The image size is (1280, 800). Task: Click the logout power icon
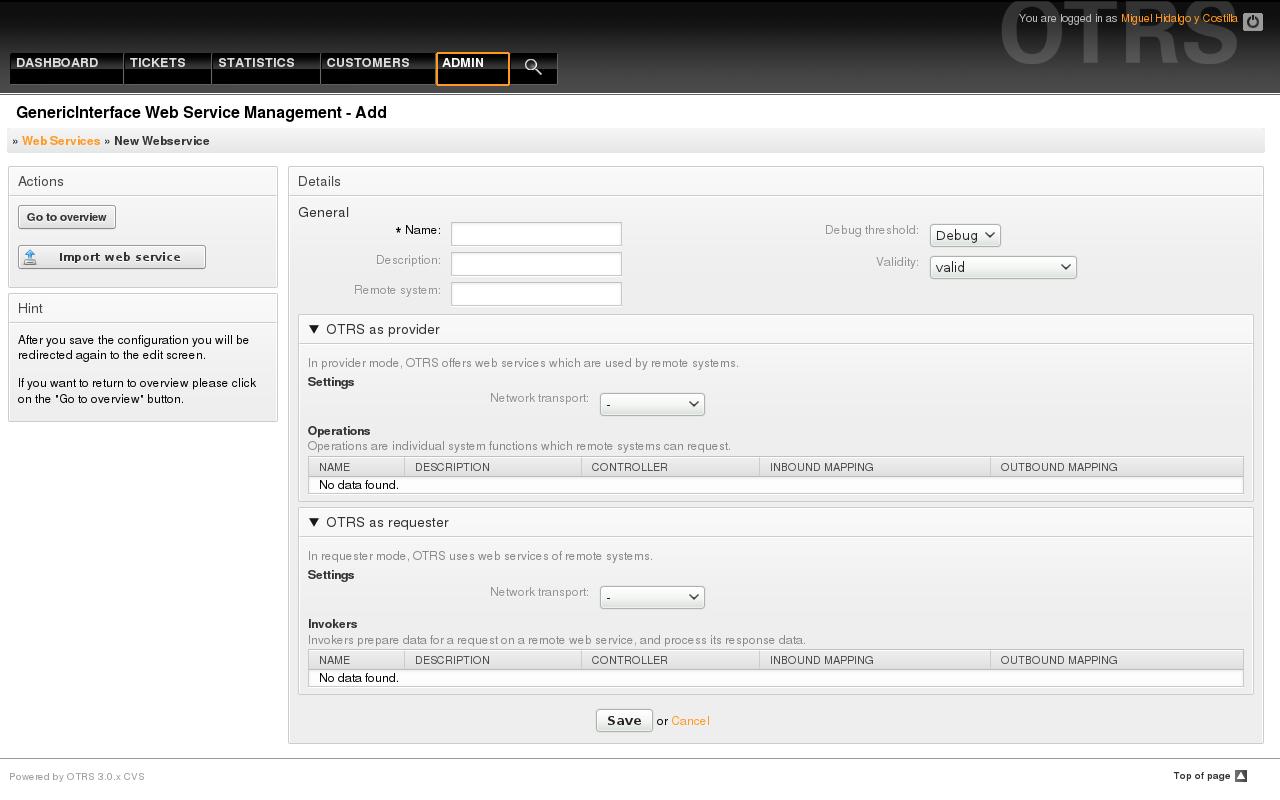pyautogui.click(x=1252, y=22)
